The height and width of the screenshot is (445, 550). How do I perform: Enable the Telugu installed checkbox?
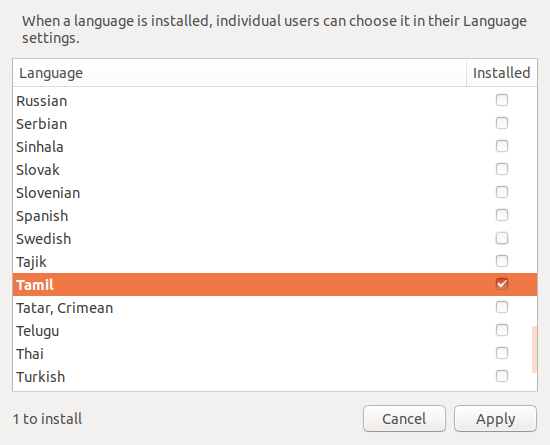502,330
